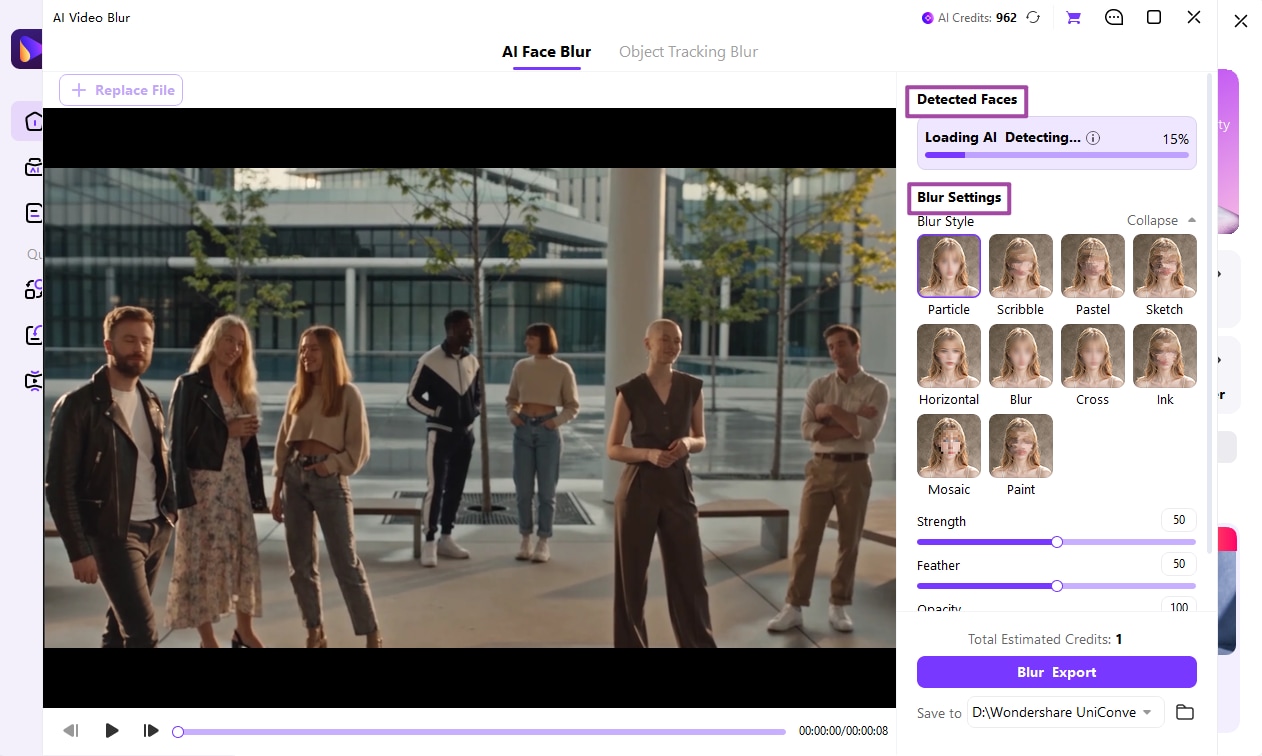Step forward to the next frame

pos(151,731)
